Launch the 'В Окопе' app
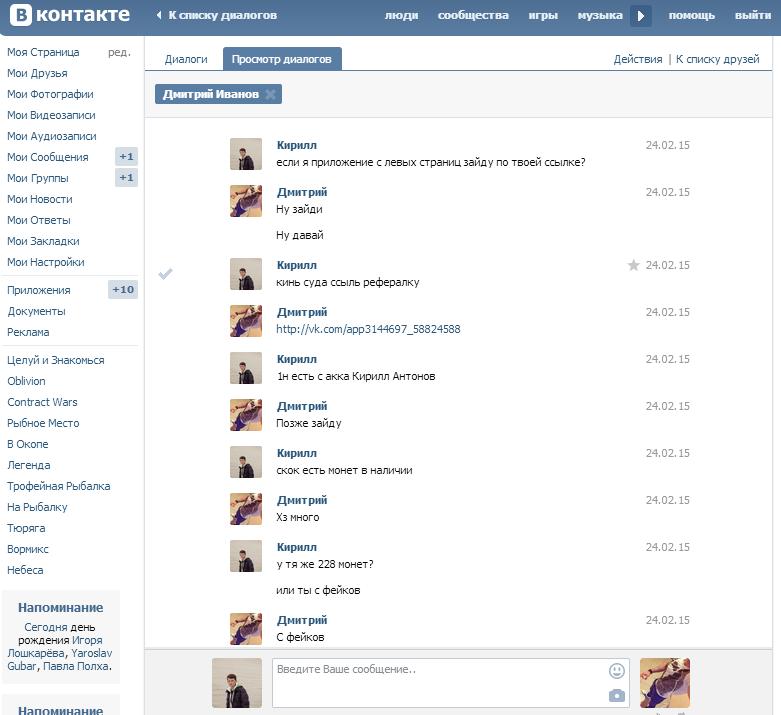781x715 pixels. [28, 443]
